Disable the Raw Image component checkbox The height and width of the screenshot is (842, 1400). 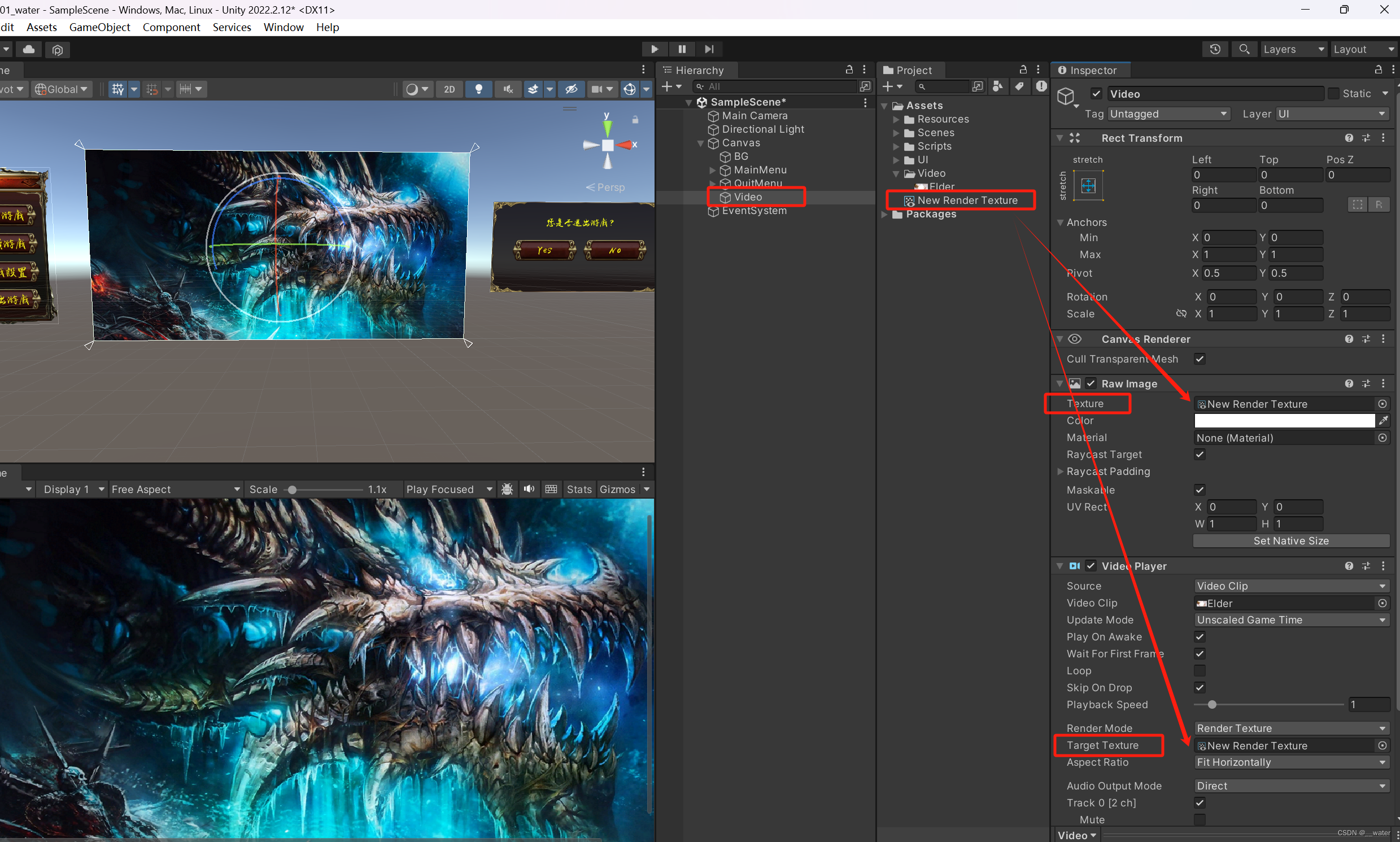click(1091, 383)
